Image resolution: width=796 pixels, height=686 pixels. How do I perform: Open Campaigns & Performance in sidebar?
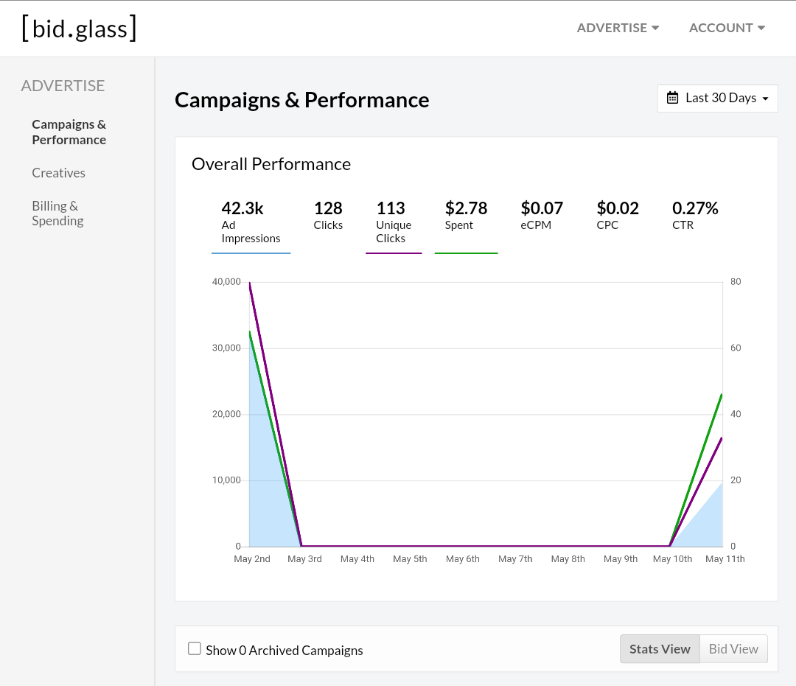point(68,132)
